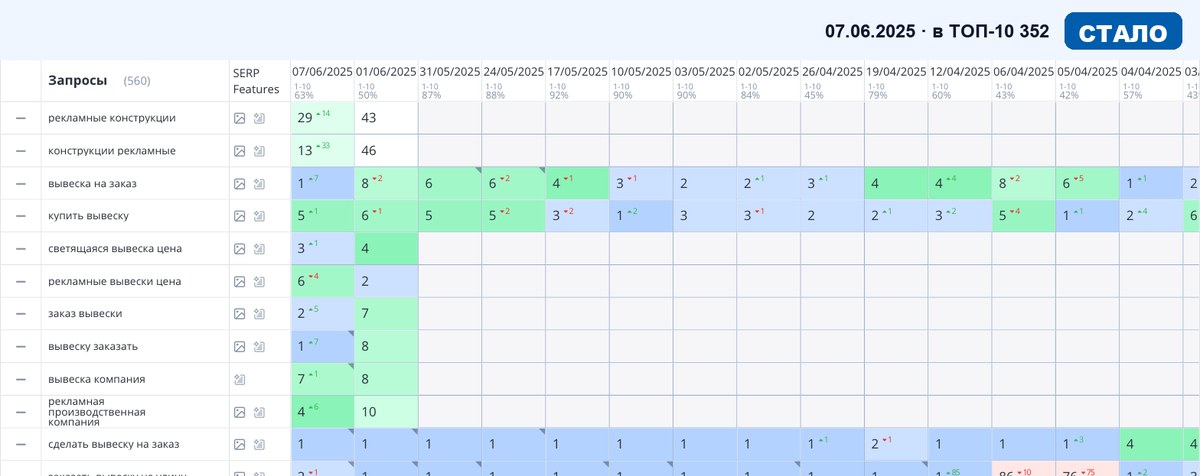Click the position cell '29' for 'рекламные конструкции'
This screenshot has width=1200, height=476.
pos(322,118)
